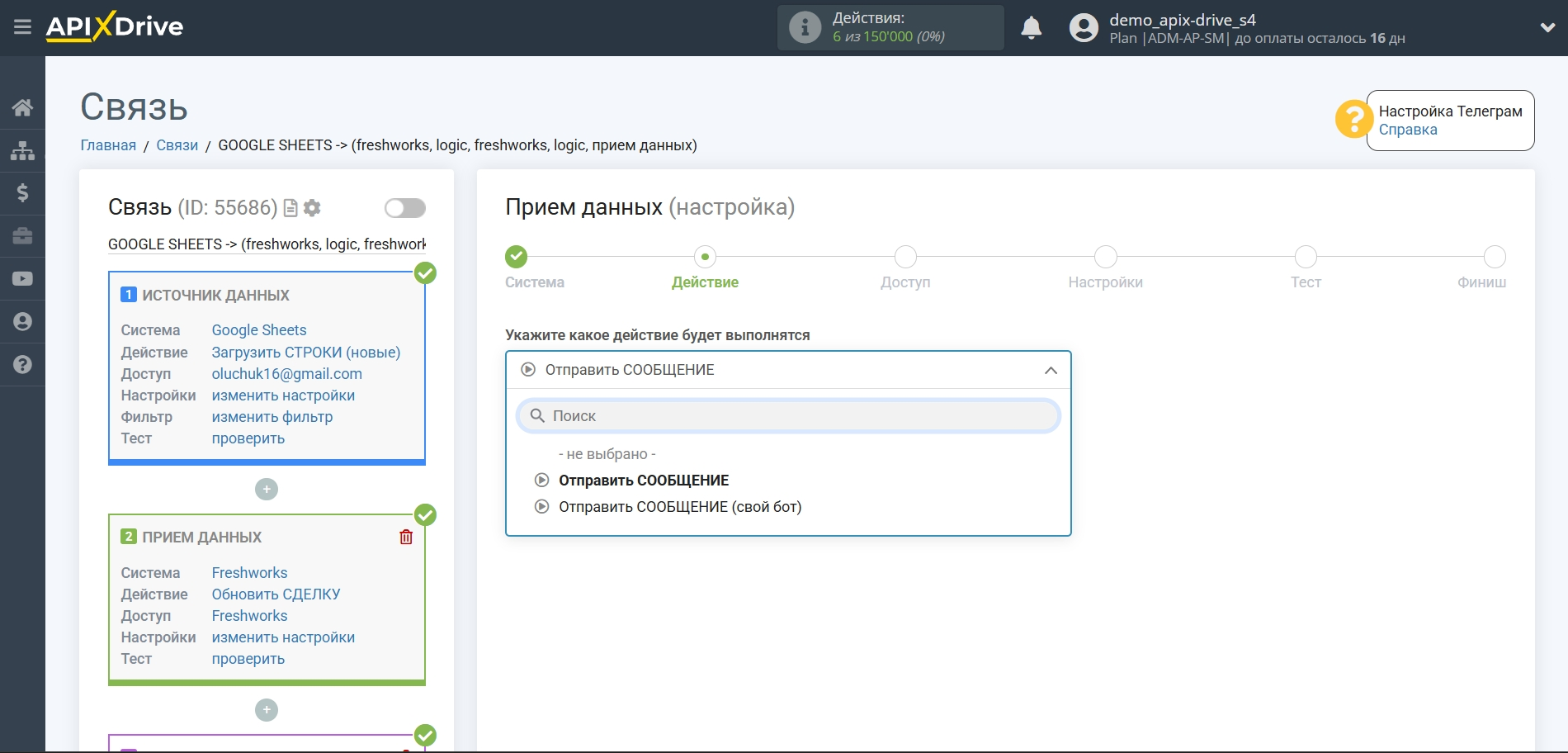Go to the Система step

517,258
